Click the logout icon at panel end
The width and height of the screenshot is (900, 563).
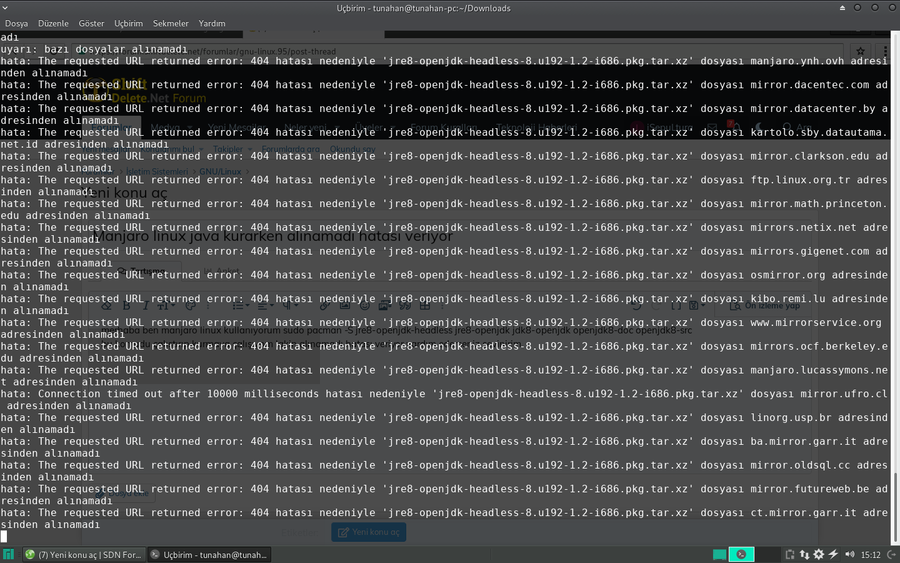pos(891,554)
